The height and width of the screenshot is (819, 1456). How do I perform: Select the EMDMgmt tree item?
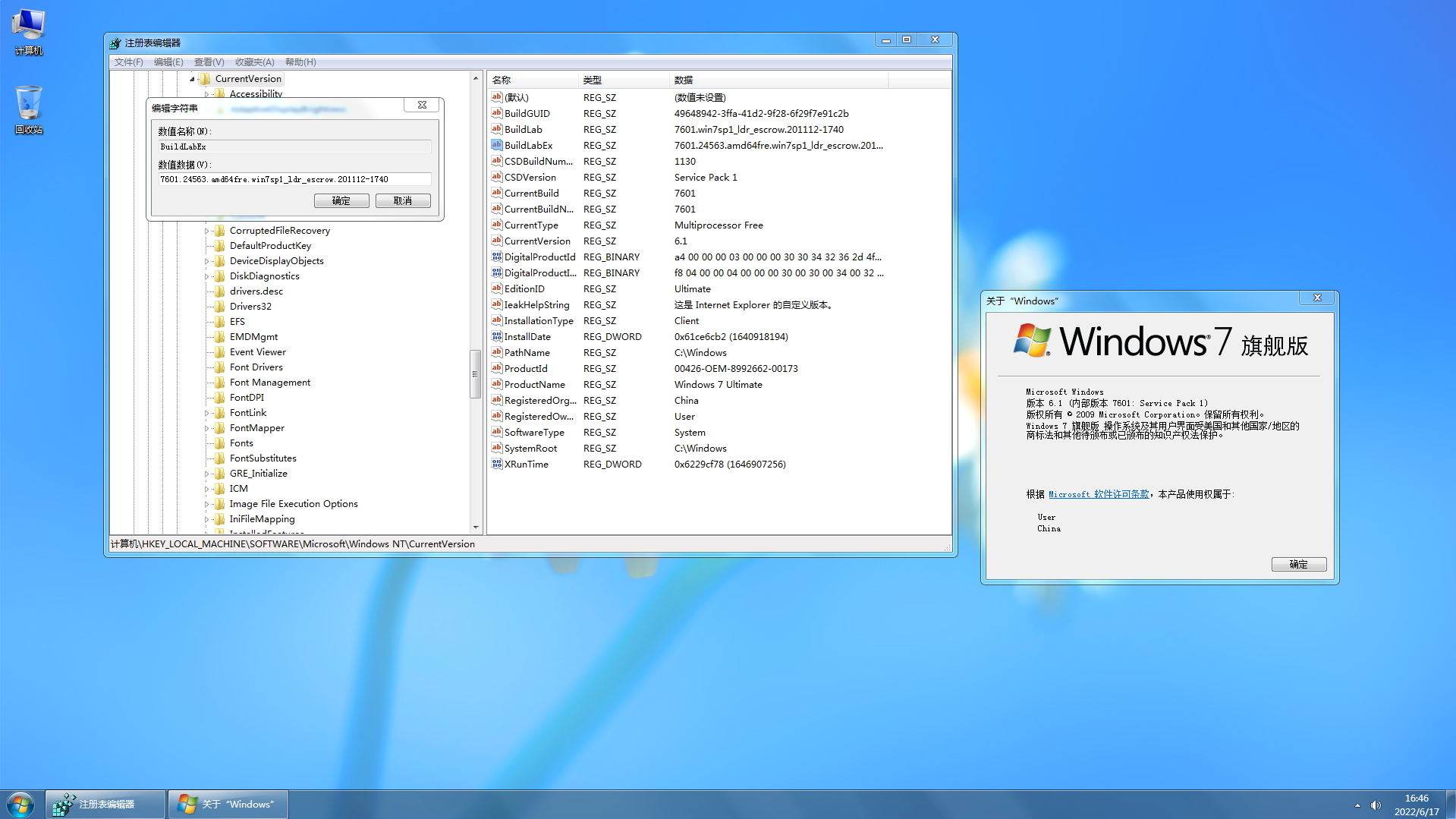(253, 337)
